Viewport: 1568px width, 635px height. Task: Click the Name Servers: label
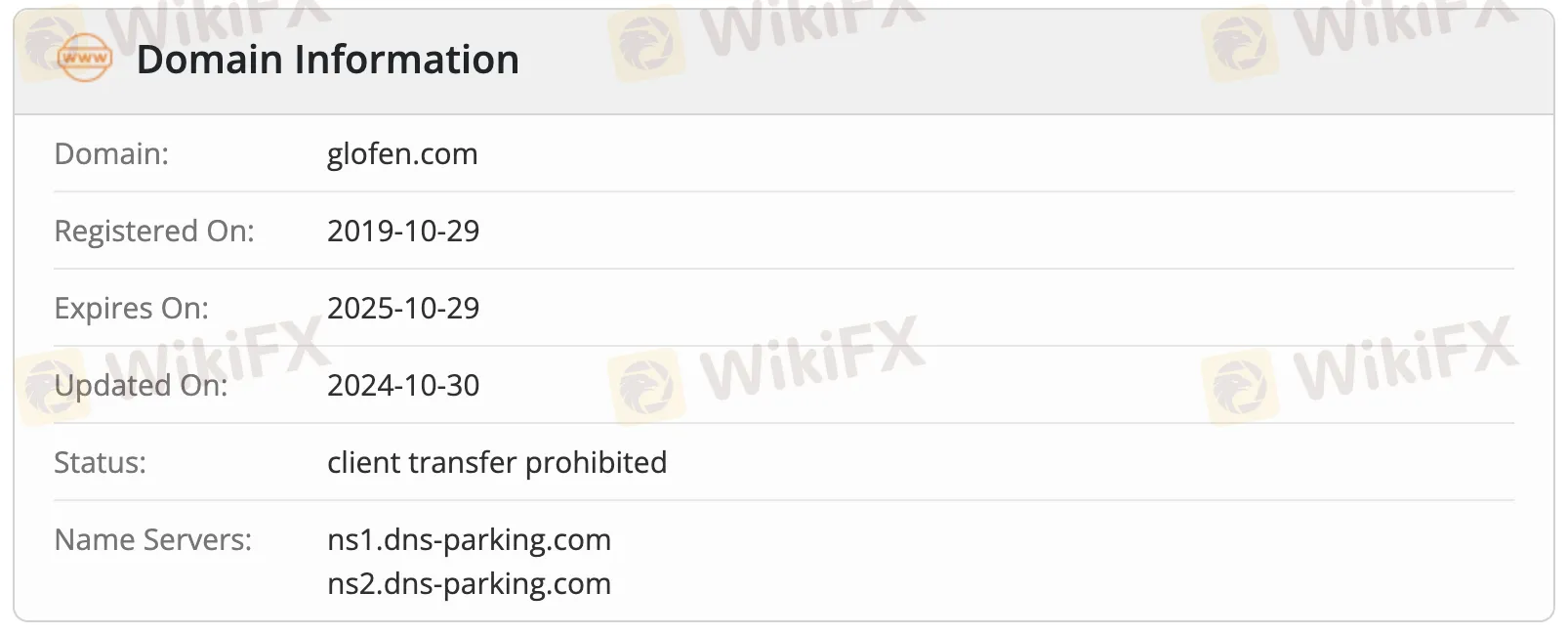(153, 540)
